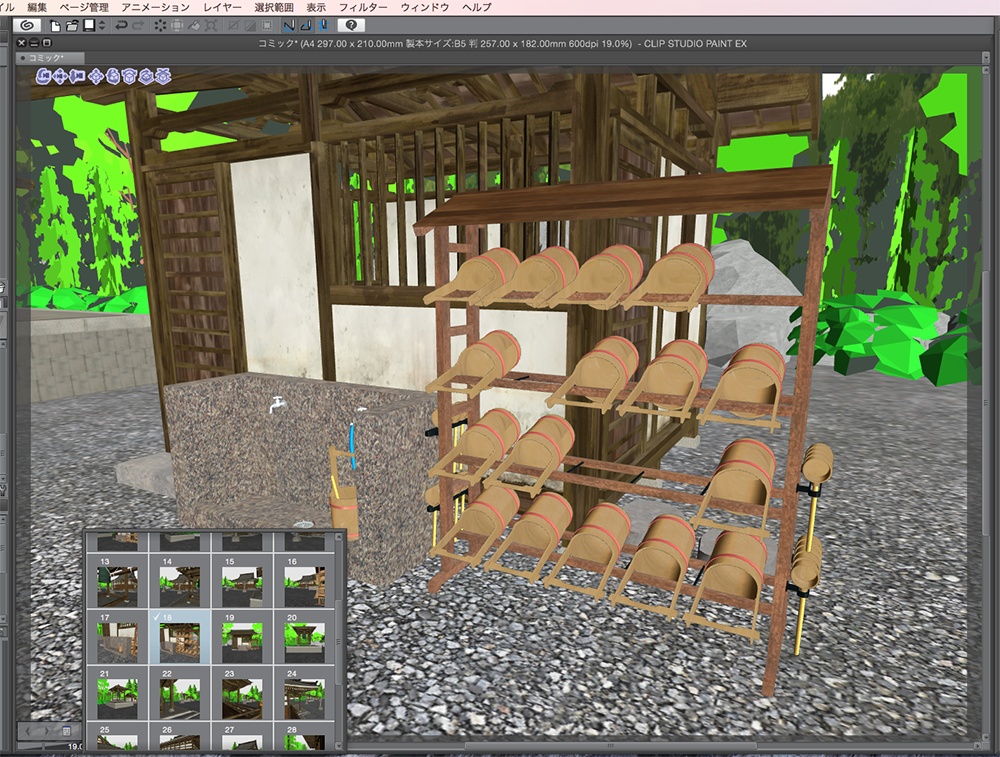Screen dimensions: 1000x757
Task: Click preset list scroll-up arrow
Action: (340, 537)
